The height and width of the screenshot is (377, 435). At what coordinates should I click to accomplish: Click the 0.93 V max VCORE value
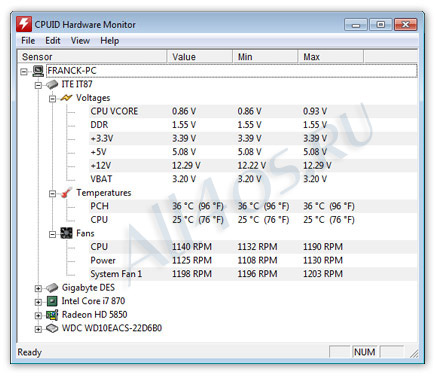(315, 111)
